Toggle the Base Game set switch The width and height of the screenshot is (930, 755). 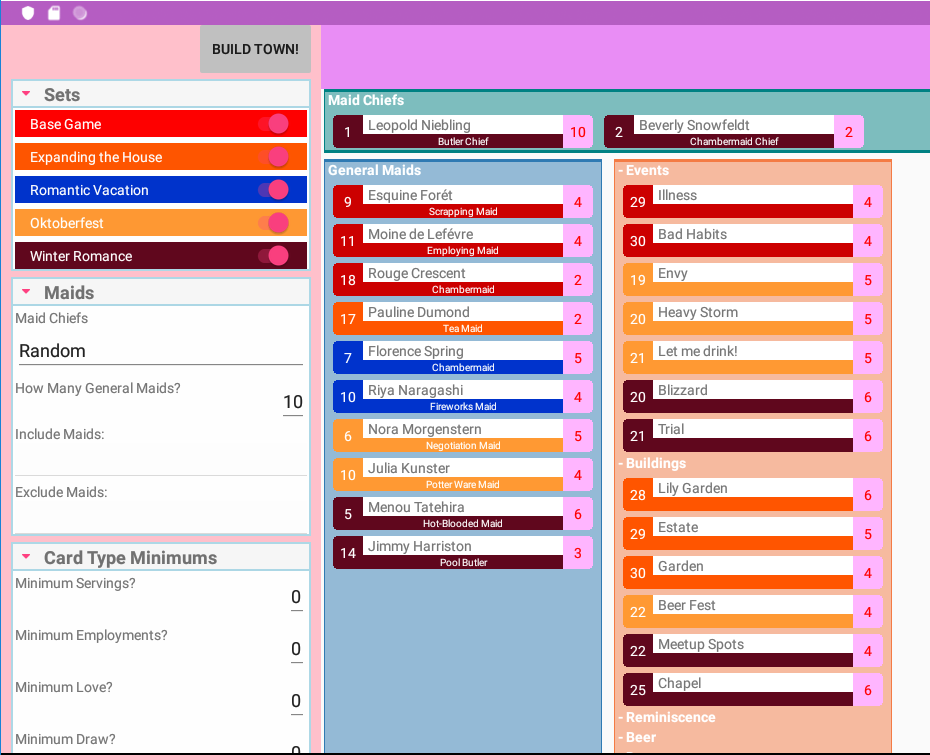pyautogui.click(x=273, y=124)
